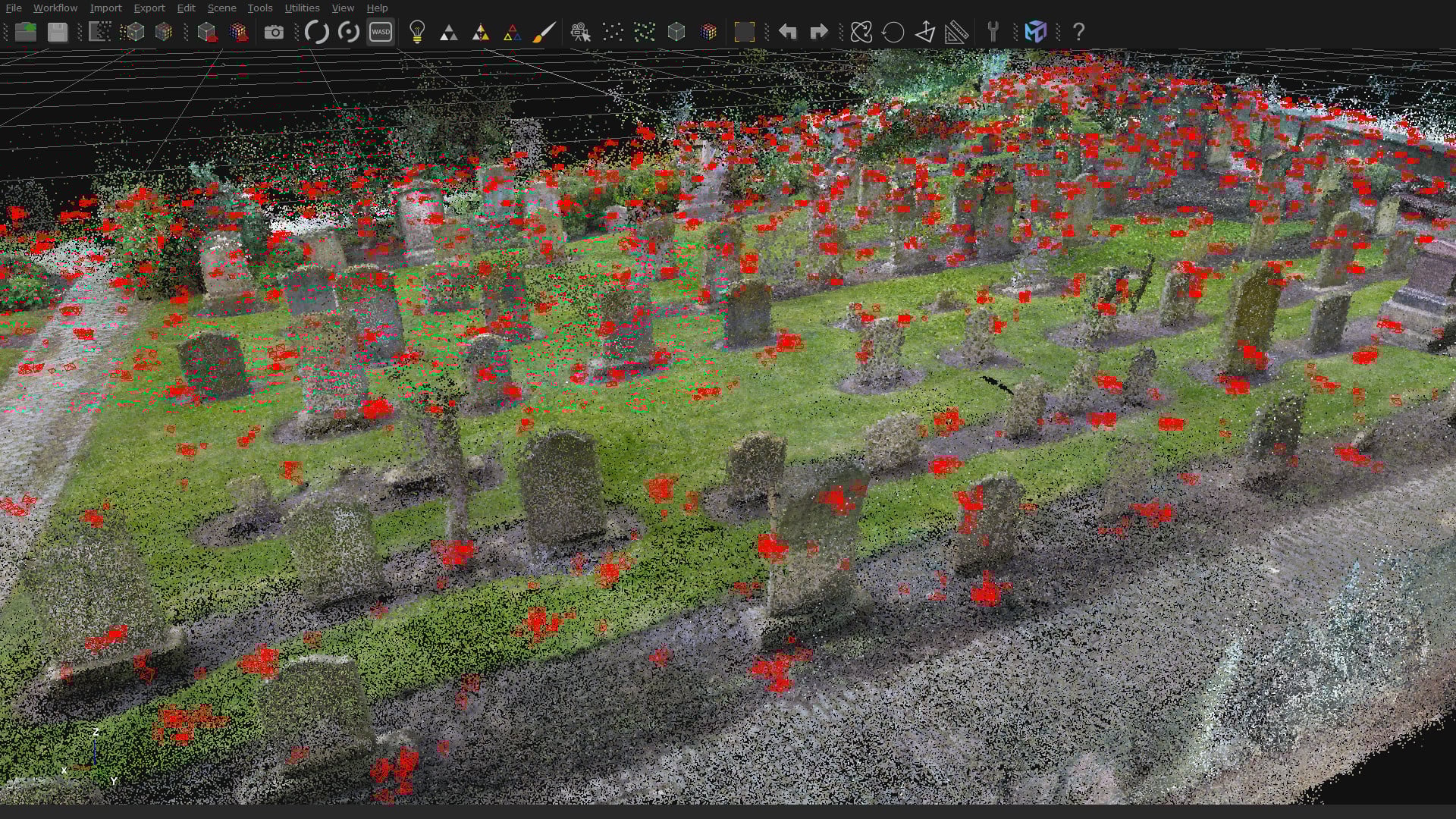This screenshot has width=1456, height=819.
Task: Activate the ruler measurement tool
Action: [x=955, y=32]
